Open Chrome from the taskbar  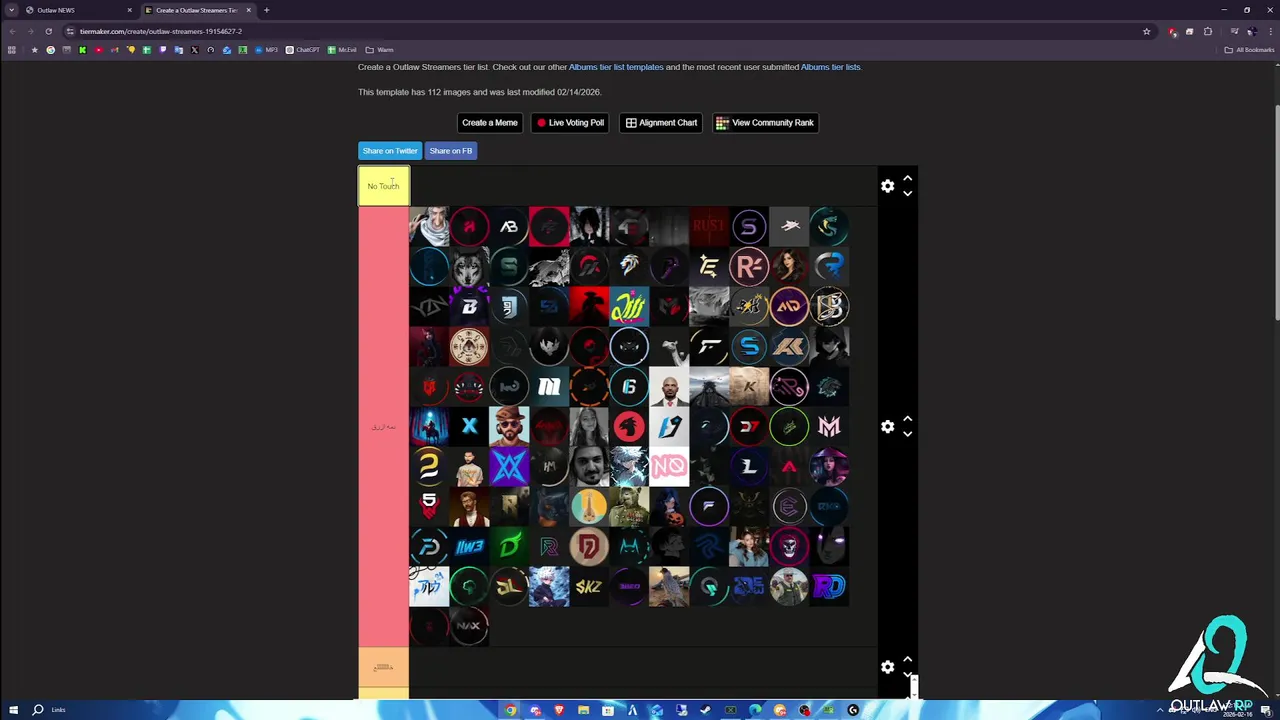510,710
